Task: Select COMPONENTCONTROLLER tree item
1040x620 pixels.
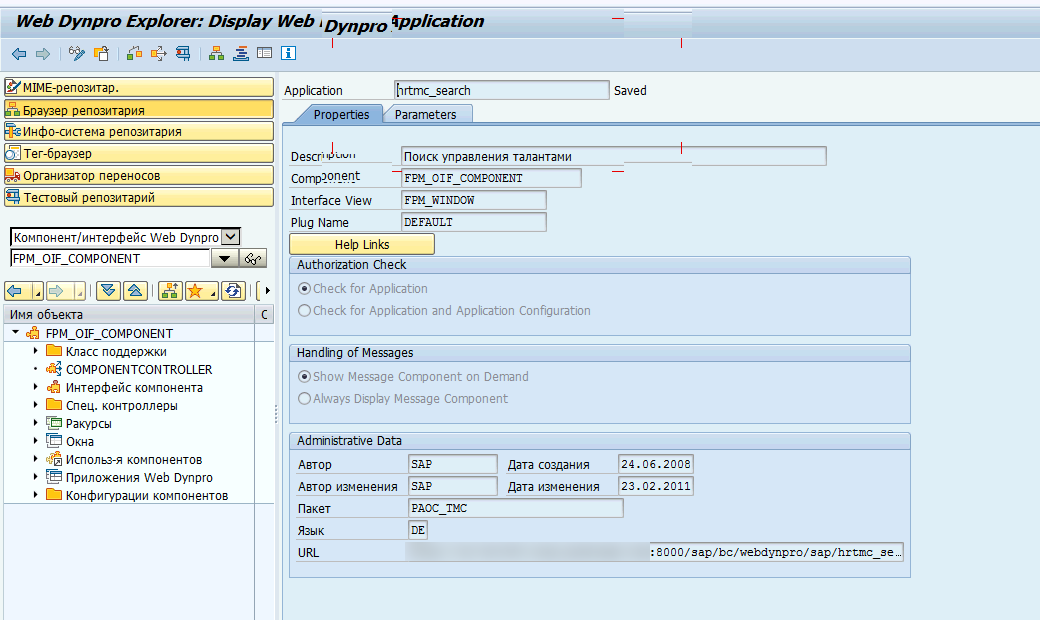Action: (x=139, y=369)
